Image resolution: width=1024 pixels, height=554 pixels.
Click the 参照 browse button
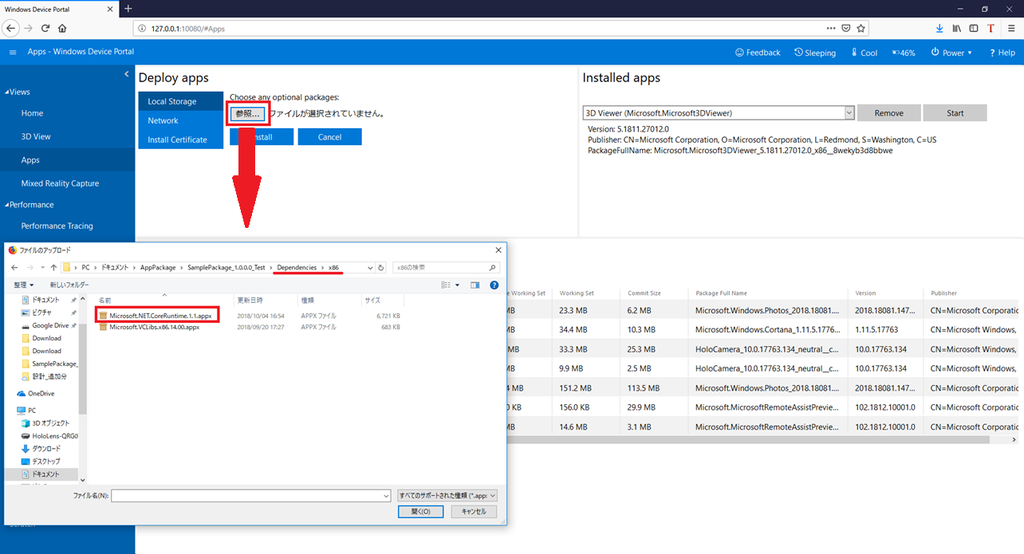point(248,114)
